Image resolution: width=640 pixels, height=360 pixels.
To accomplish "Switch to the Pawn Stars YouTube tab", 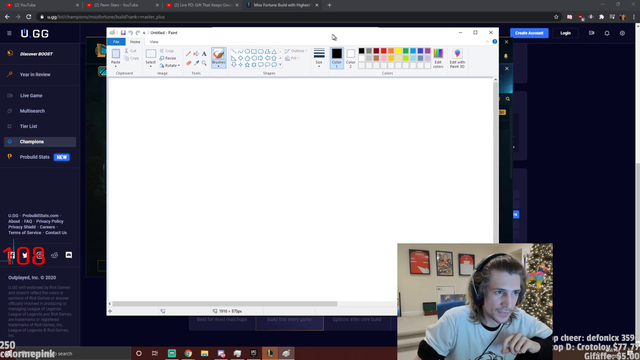I will (x=122, y=5).
